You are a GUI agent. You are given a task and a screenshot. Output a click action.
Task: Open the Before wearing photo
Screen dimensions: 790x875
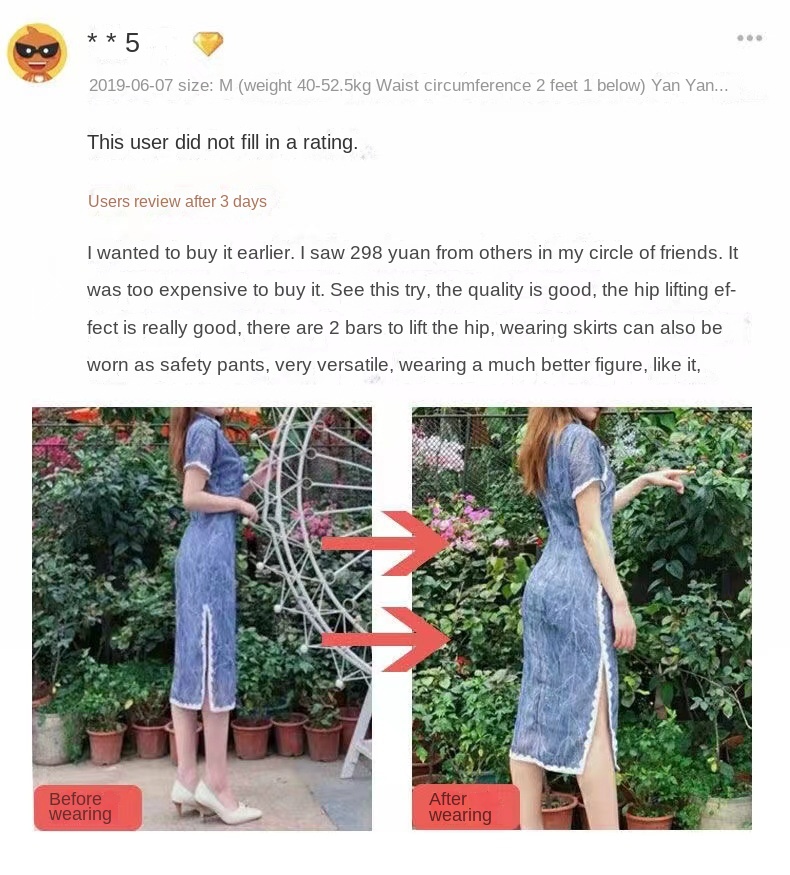(202, 618)
